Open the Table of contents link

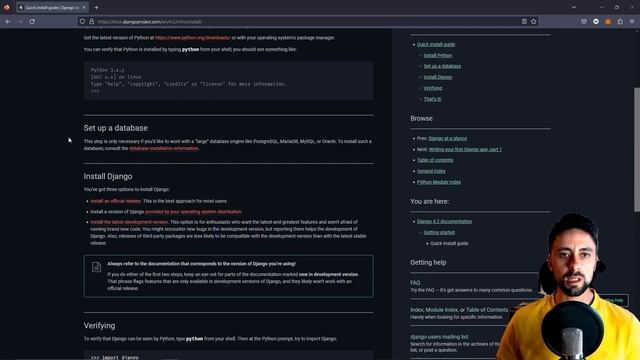[435, 160]
